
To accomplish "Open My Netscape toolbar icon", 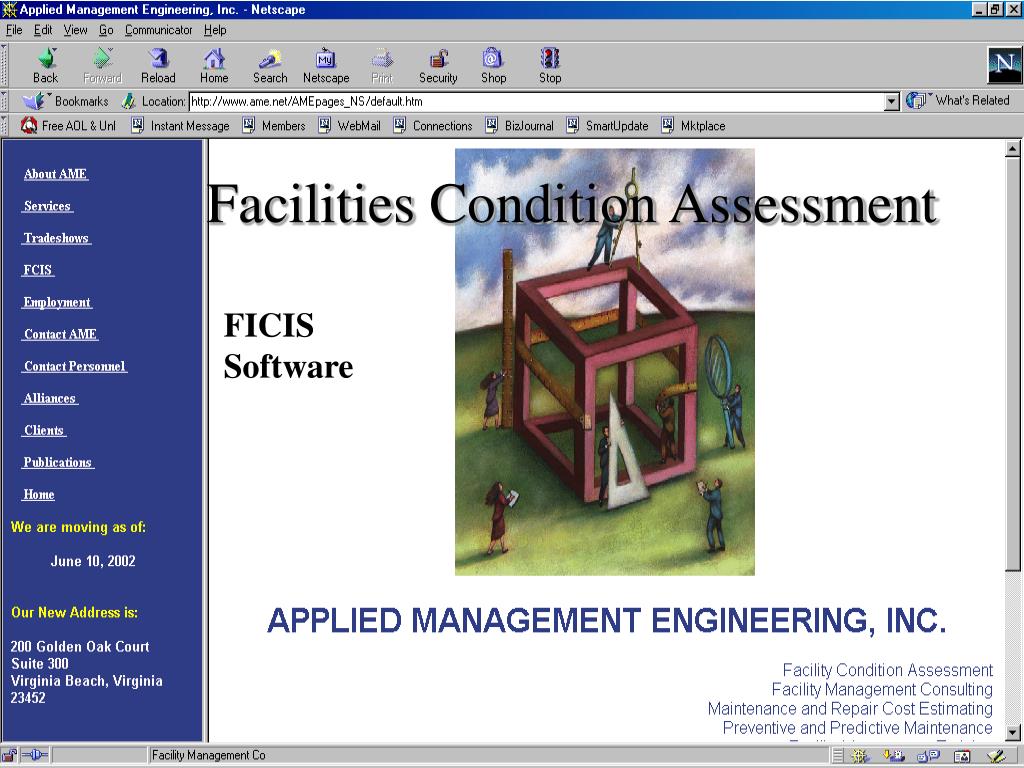I will [325, 59].
